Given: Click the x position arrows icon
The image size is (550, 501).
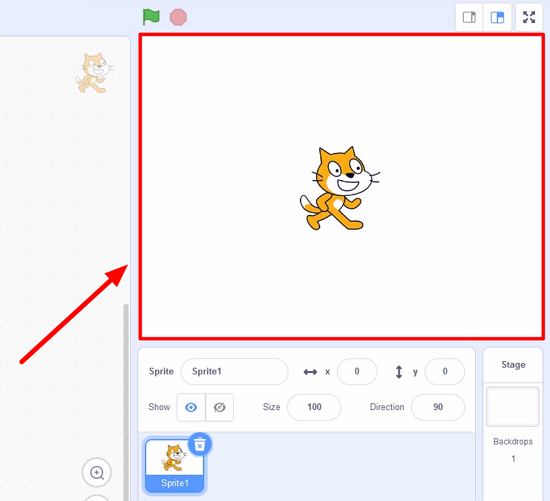Looking at the screenshot, I should tap(310, 372).
